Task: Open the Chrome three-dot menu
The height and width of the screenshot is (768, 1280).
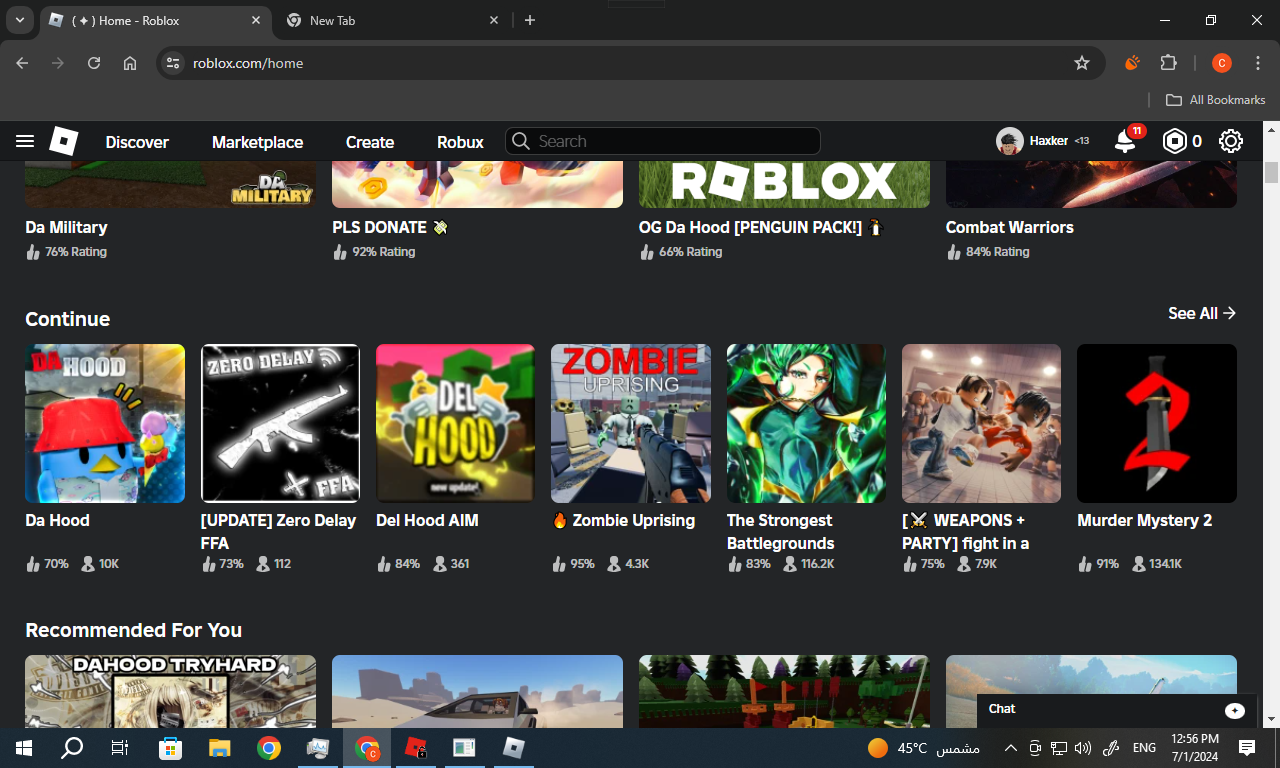Action: coord(1258,63)
